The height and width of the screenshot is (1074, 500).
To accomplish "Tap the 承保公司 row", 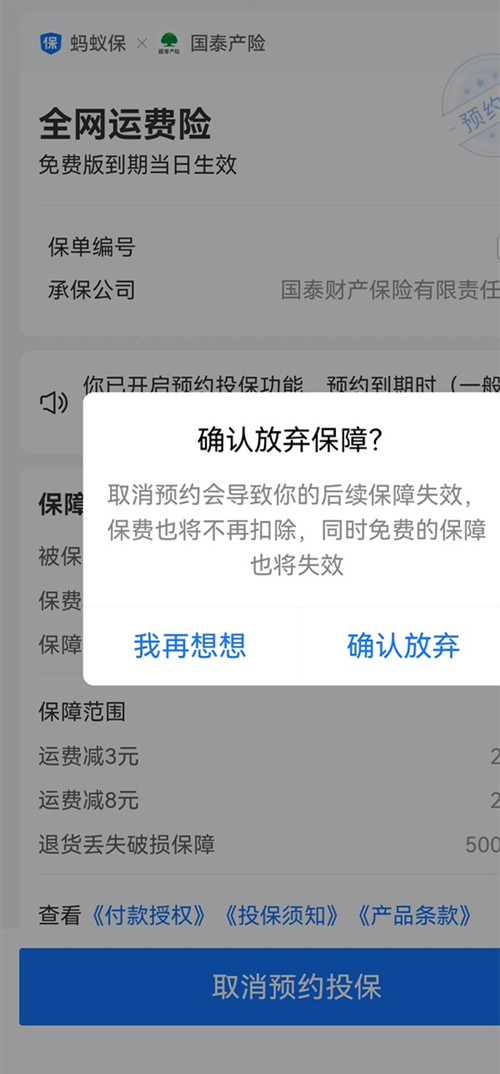I will pyautogui.click(x=269, y=290).
